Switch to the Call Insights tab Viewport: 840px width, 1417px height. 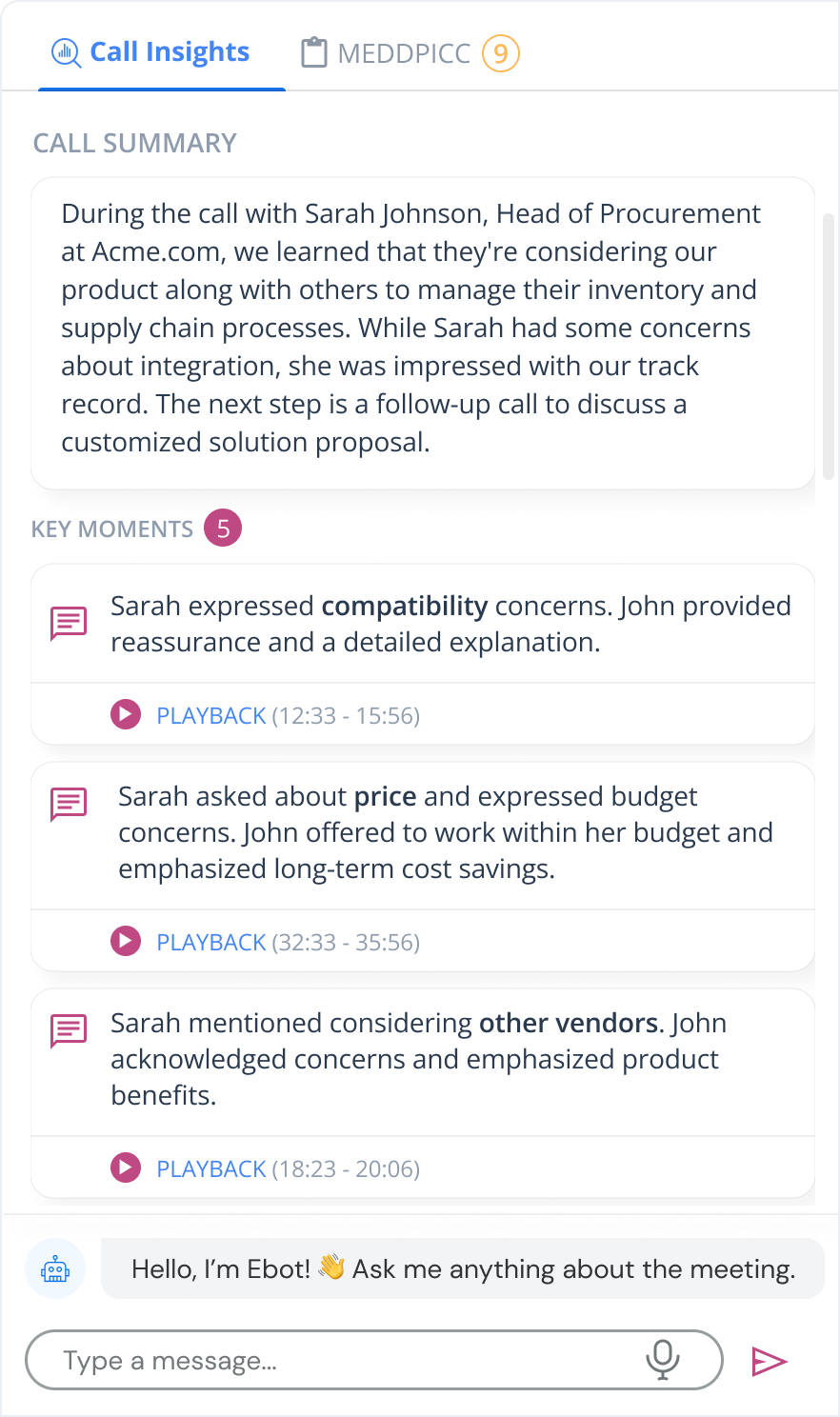(170, 52)
